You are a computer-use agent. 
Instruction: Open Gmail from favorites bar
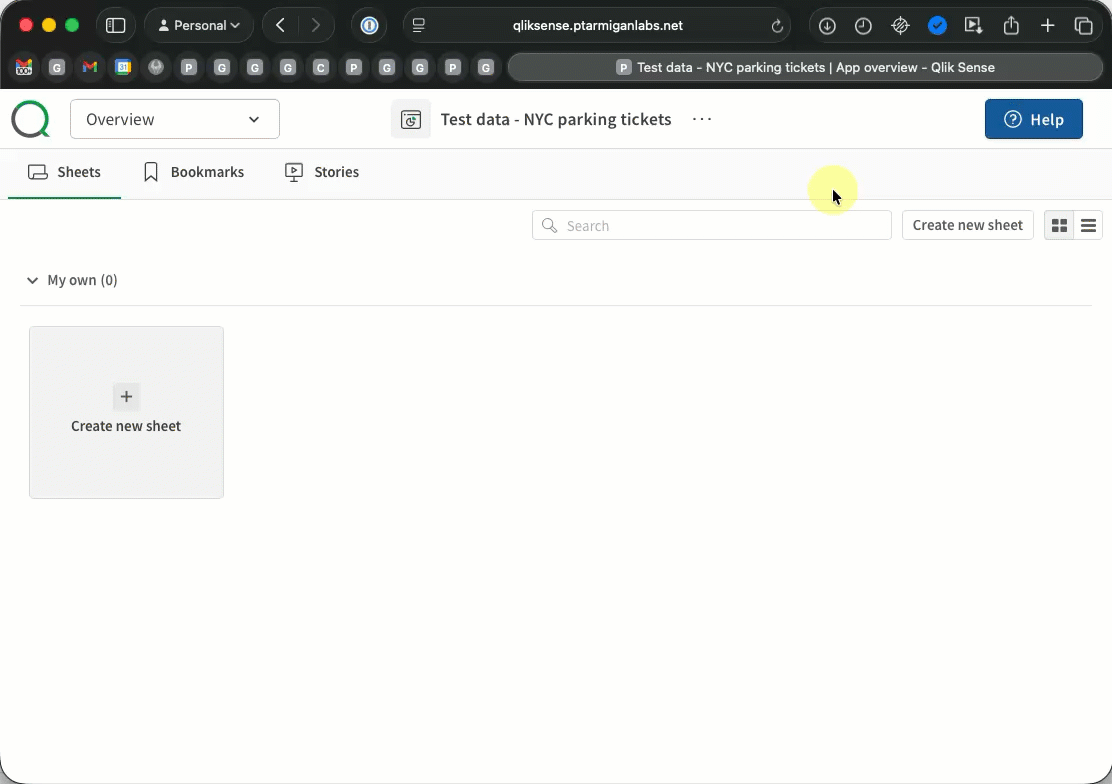tap(90, 68)
